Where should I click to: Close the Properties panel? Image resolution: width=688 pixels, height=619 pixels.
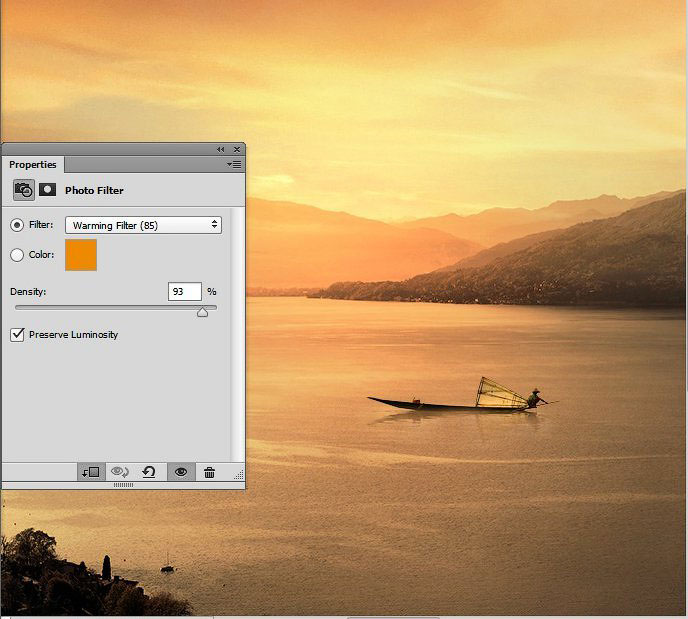click(237, 150)
